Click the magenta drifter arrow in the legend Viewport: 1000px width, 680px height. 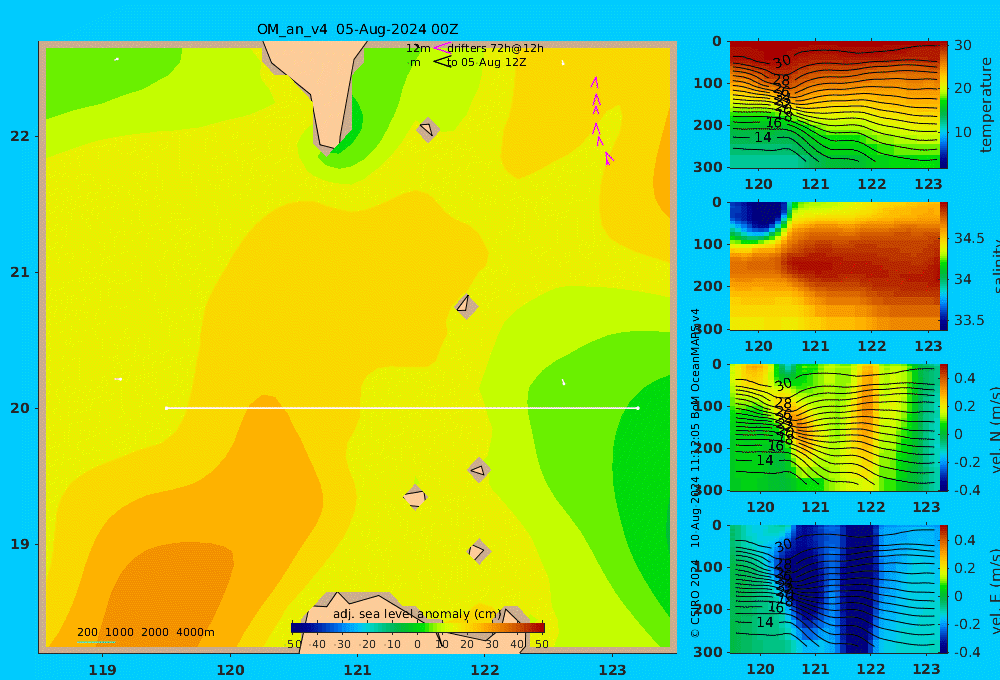click(442, 48)
